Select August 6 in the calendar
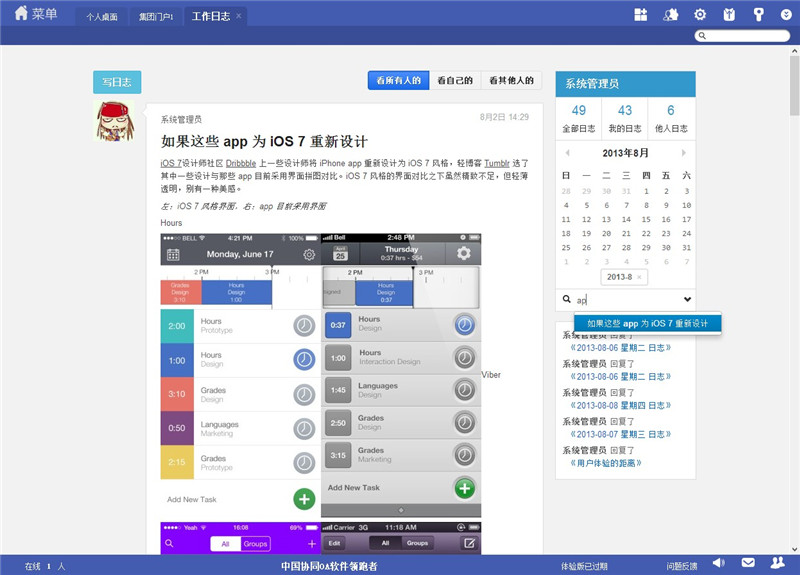 coord(607,205)
